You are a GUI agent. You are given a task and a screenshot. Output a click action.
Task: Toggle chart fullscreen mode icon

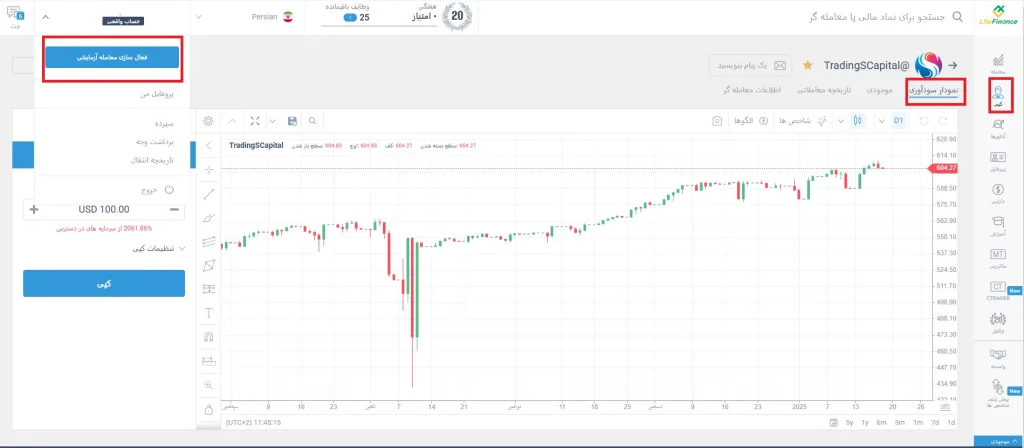(x=255, y=121)
